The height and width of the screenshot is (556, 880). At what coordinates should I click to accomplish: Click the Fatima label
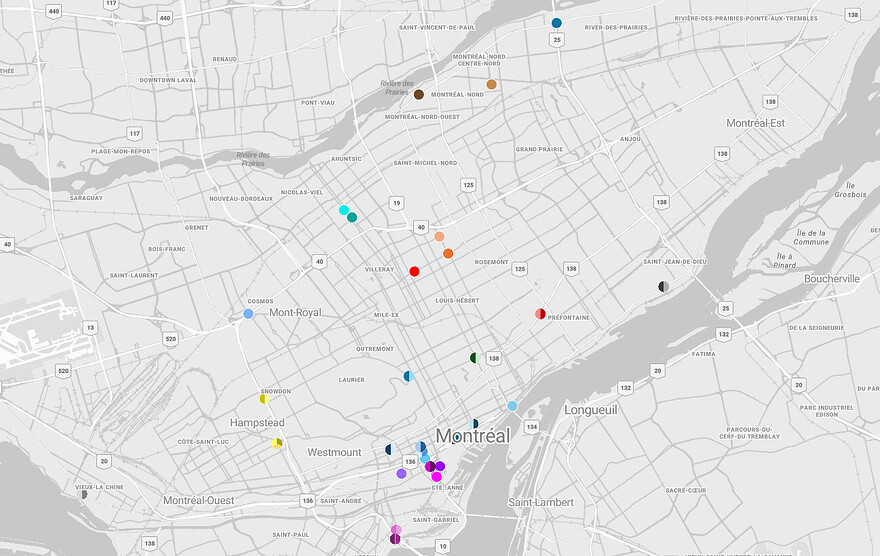[703, 354]
